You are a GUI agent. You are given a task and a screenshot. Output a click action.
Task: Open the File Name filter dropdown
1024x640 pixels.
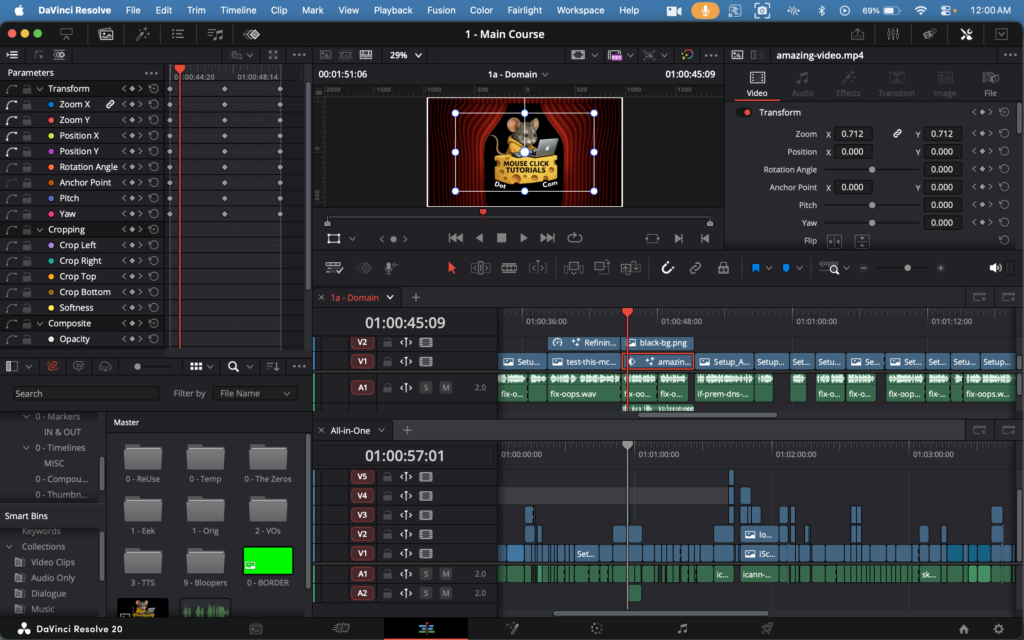[255, 394]
